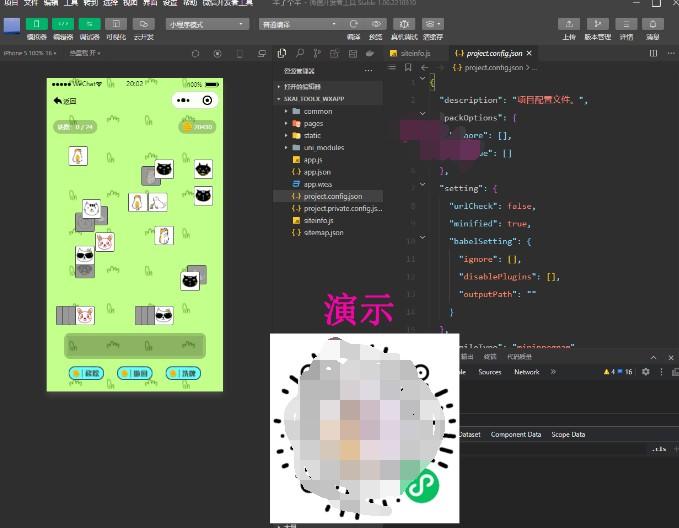Open DevTools settings gear icon
The height and width of the screenshot is (528, 679).
click(645, 372)
